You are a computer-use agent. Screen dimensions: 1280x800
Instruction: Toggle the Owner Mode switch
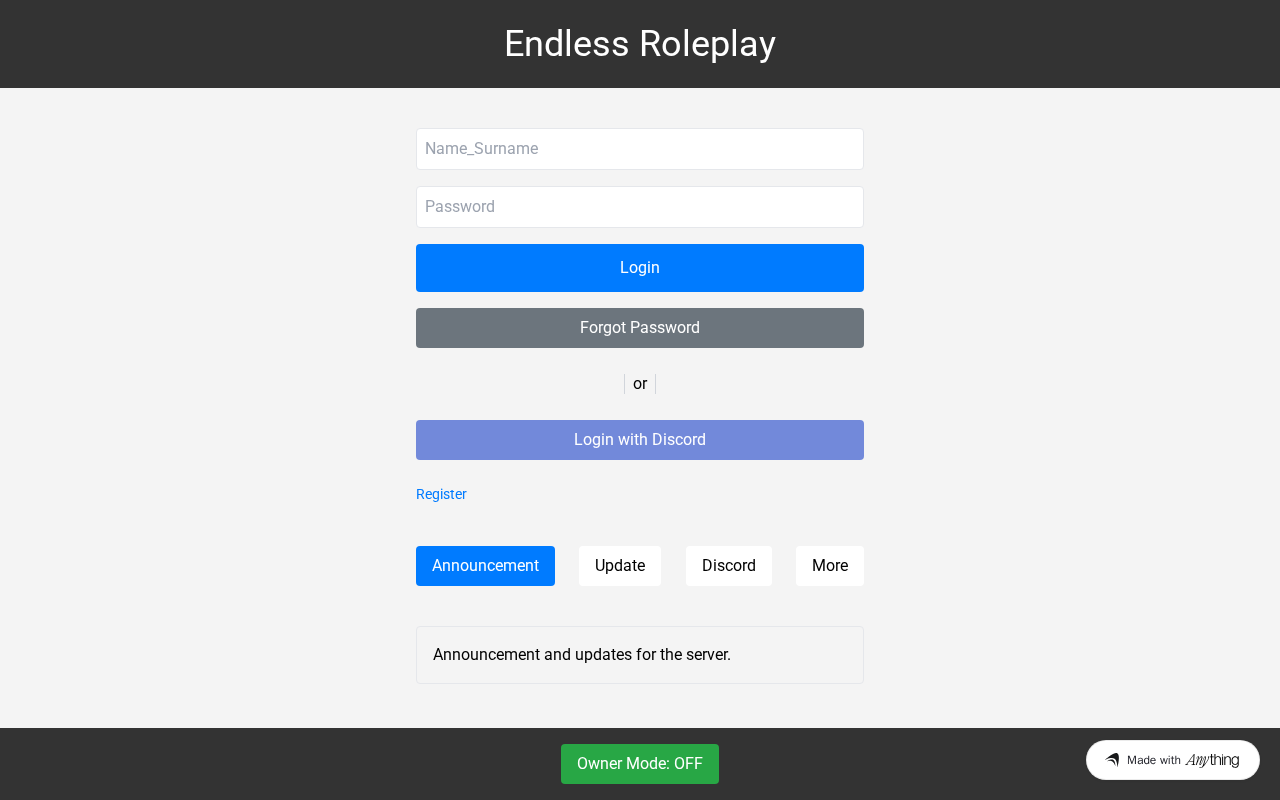tap(640, 764)
